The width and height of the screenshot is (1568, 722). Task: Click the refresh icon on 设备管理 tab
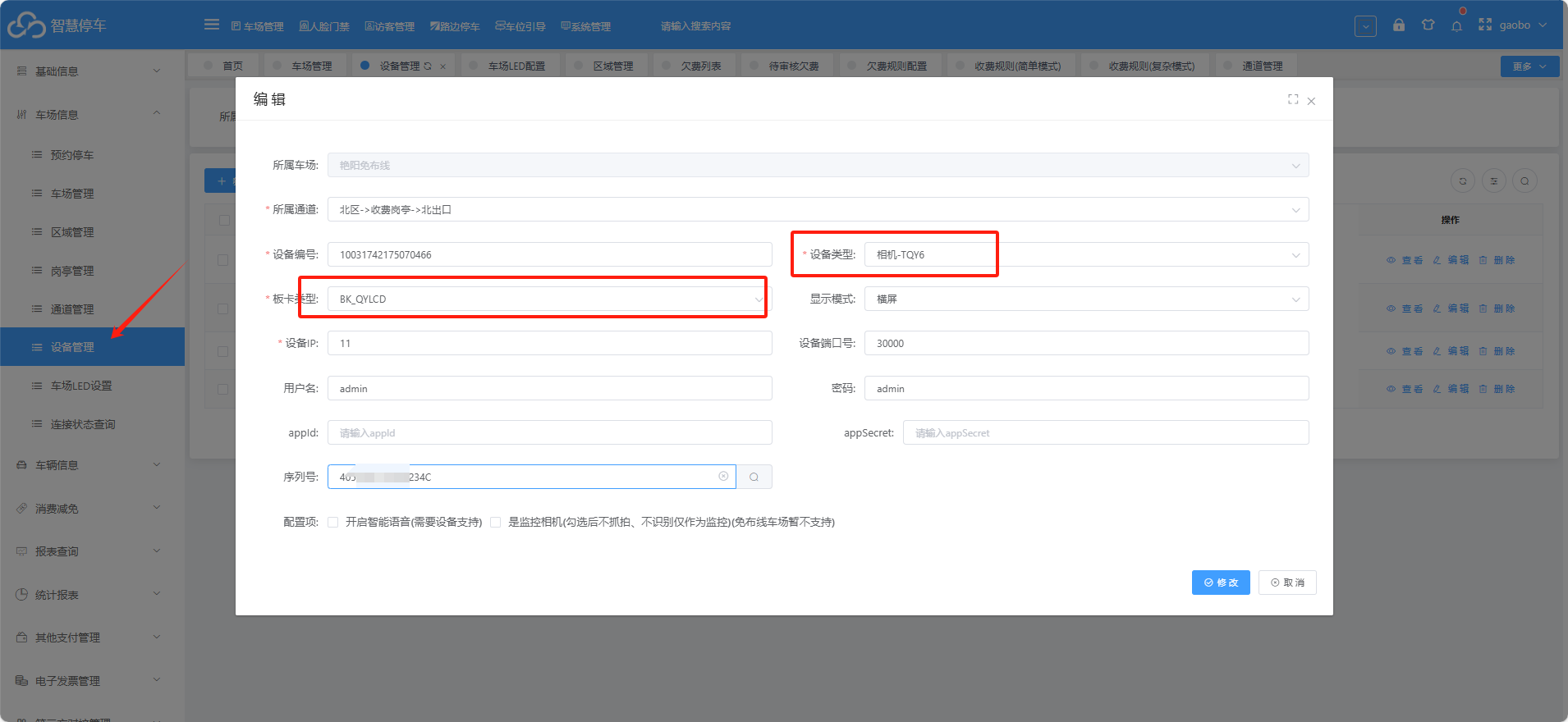click(428, 66)
